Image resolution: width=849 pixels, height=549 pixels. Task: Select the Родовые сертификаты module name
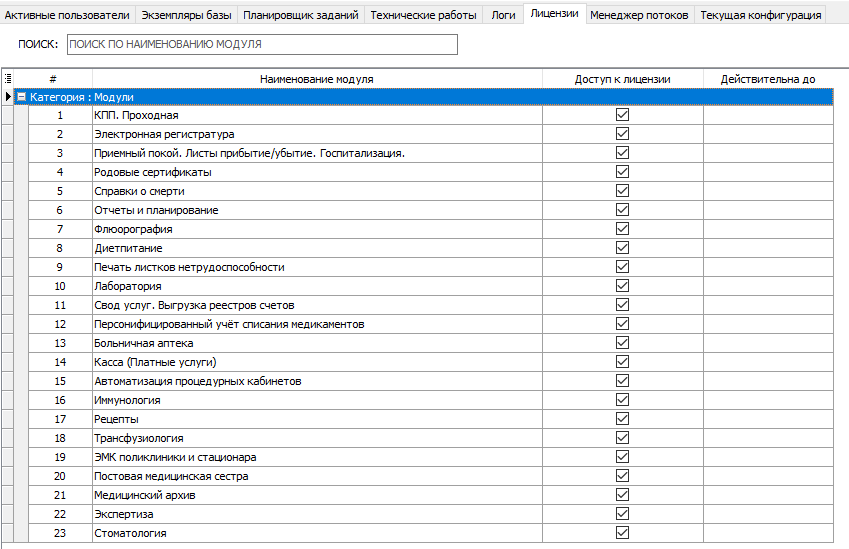pyautogui.click(x=317, y=172)
